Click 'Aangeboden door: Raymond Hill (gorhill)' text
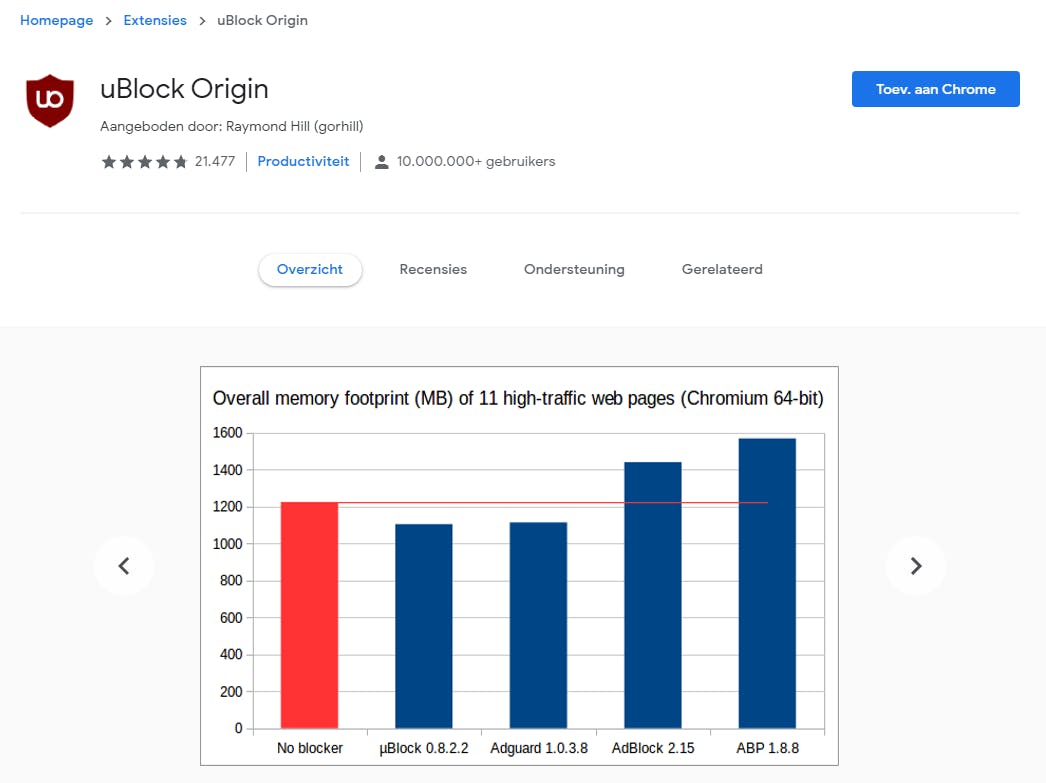 [x=231, y=127]
